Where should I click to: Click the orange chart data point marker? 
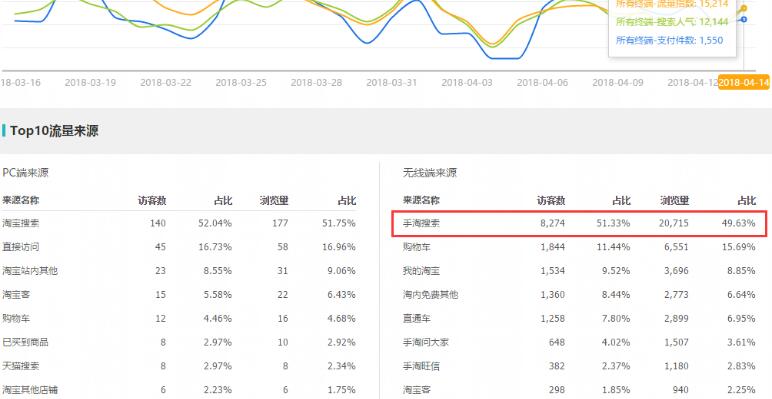tap(743, 8)
